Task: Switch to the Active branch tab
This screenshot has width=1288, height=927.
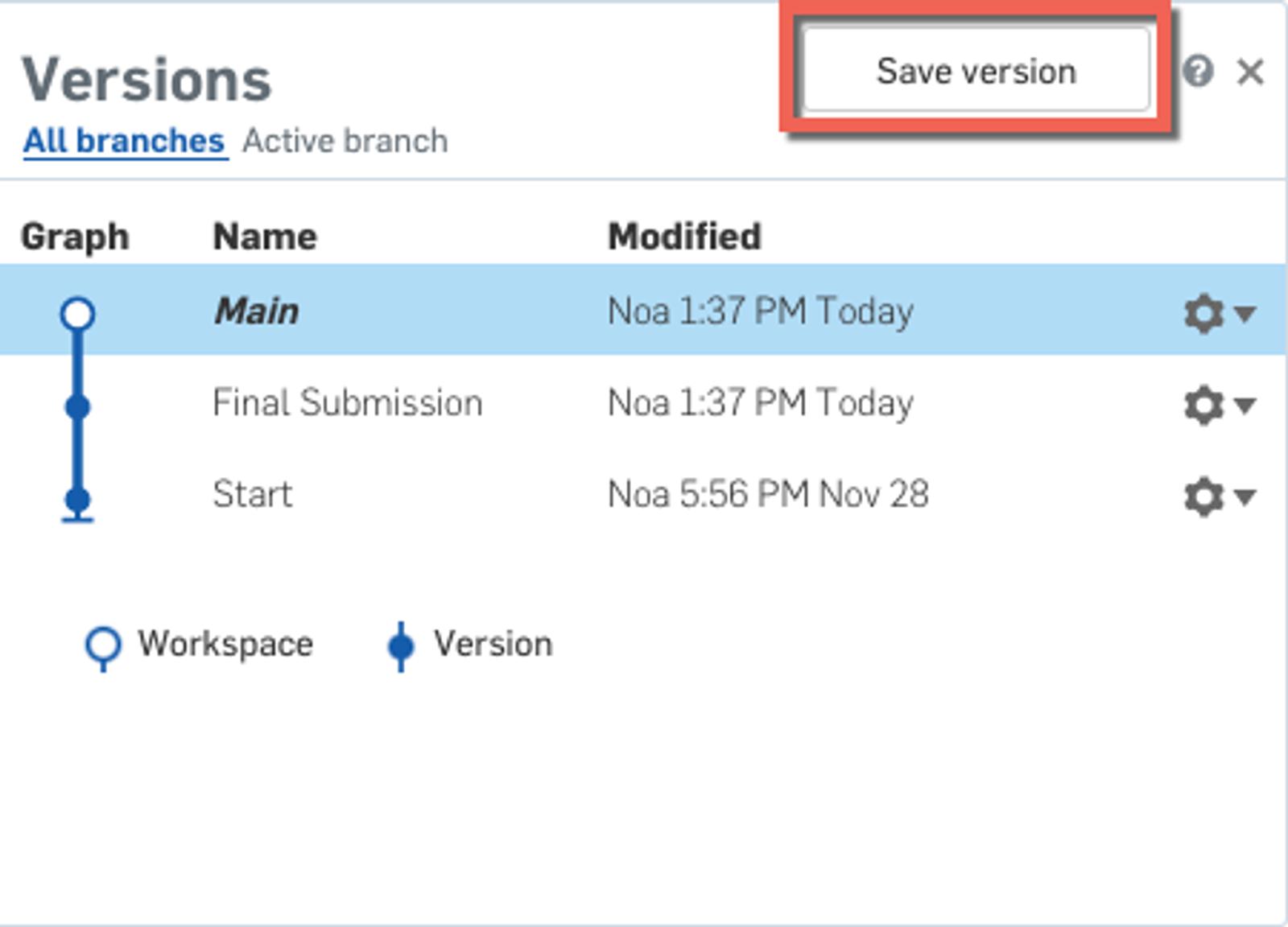Action: (345, 141)
